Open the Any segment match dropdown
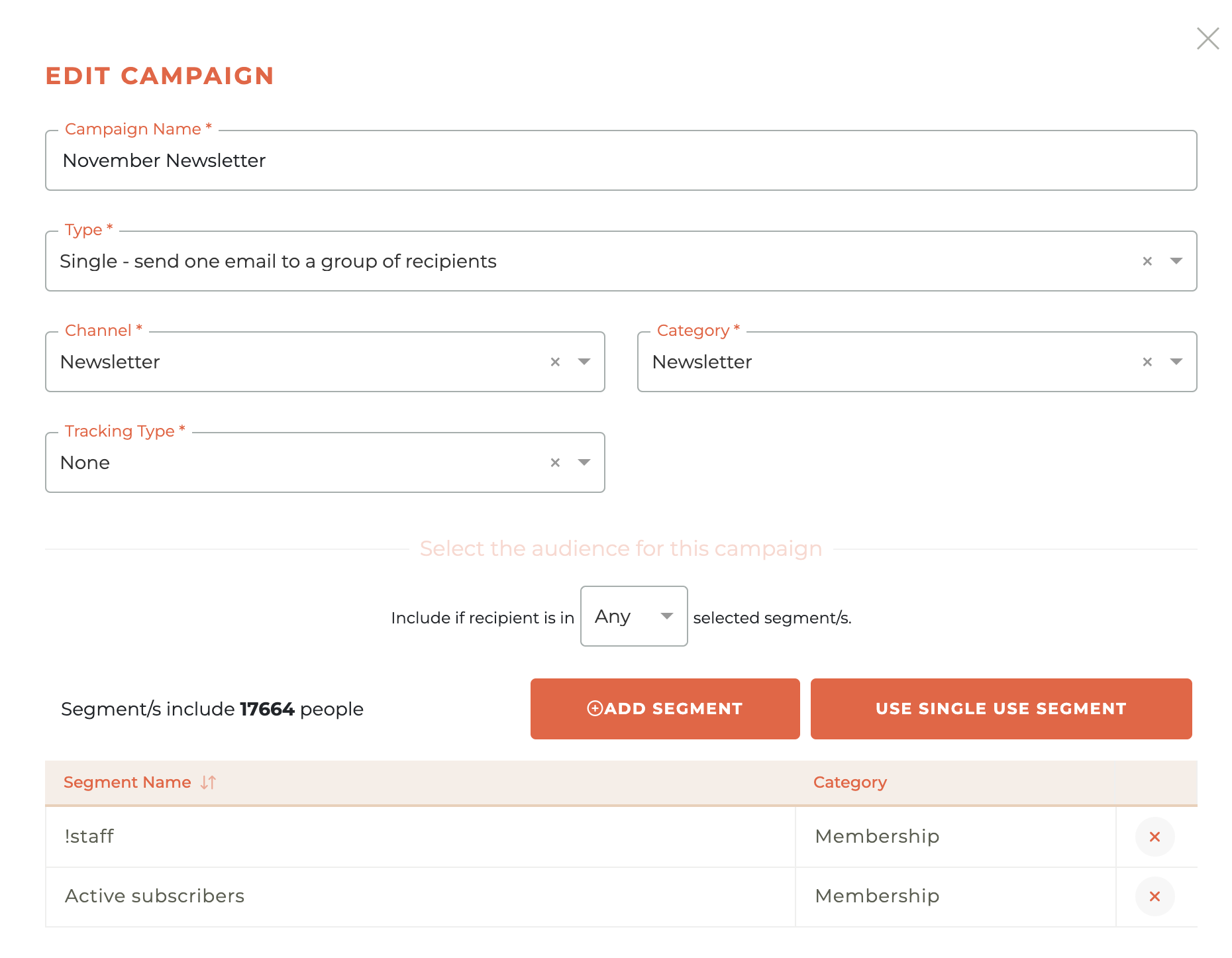Image resolution: width=1232 pixels, height=958 pixels. click(x=634, y=616)
